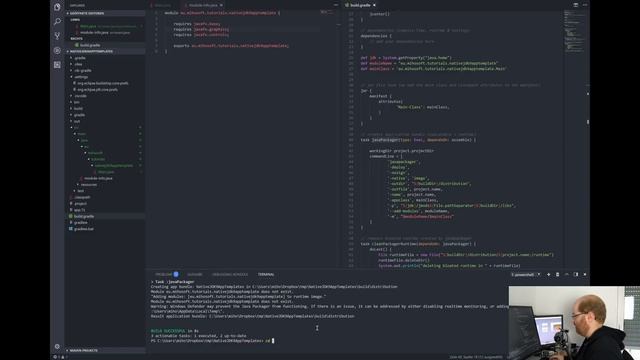Screen dimensions: 640x360
Task: Collapse the main folder under src
Action: click(x=82, y=133)
